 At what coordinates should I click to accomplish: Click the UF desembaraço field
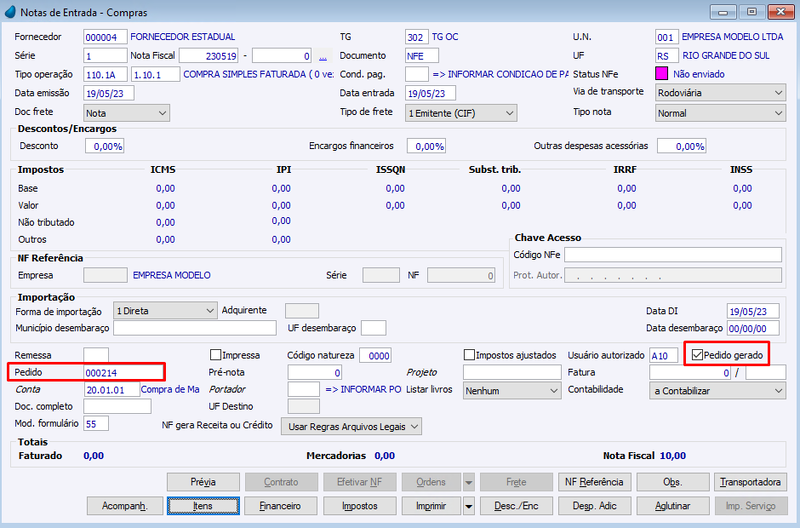(x=373, y=328)
